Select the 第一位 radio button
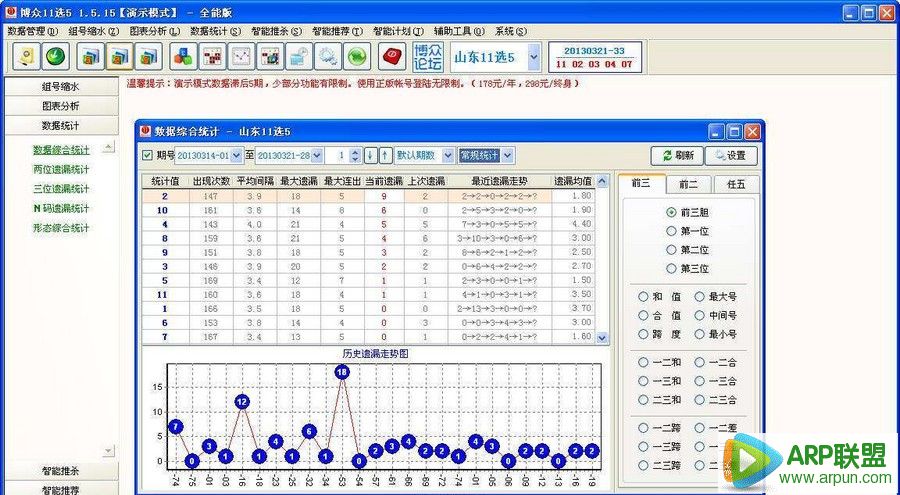 tap(671, 231)
